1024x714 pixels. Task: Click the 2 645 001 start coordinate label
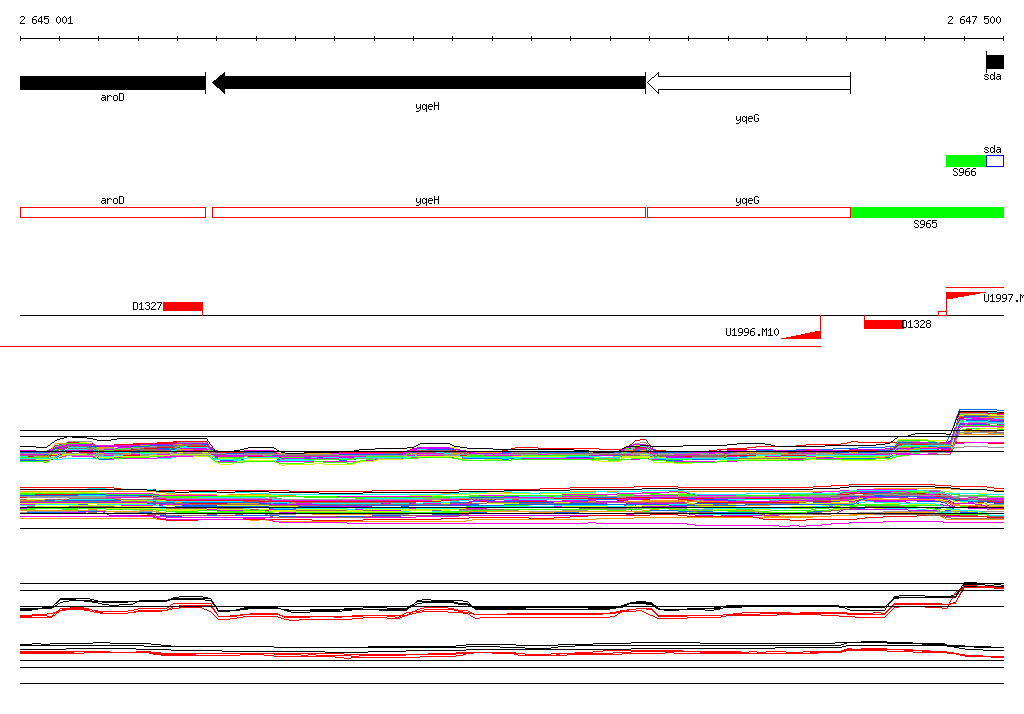click(x=46, y=20)
